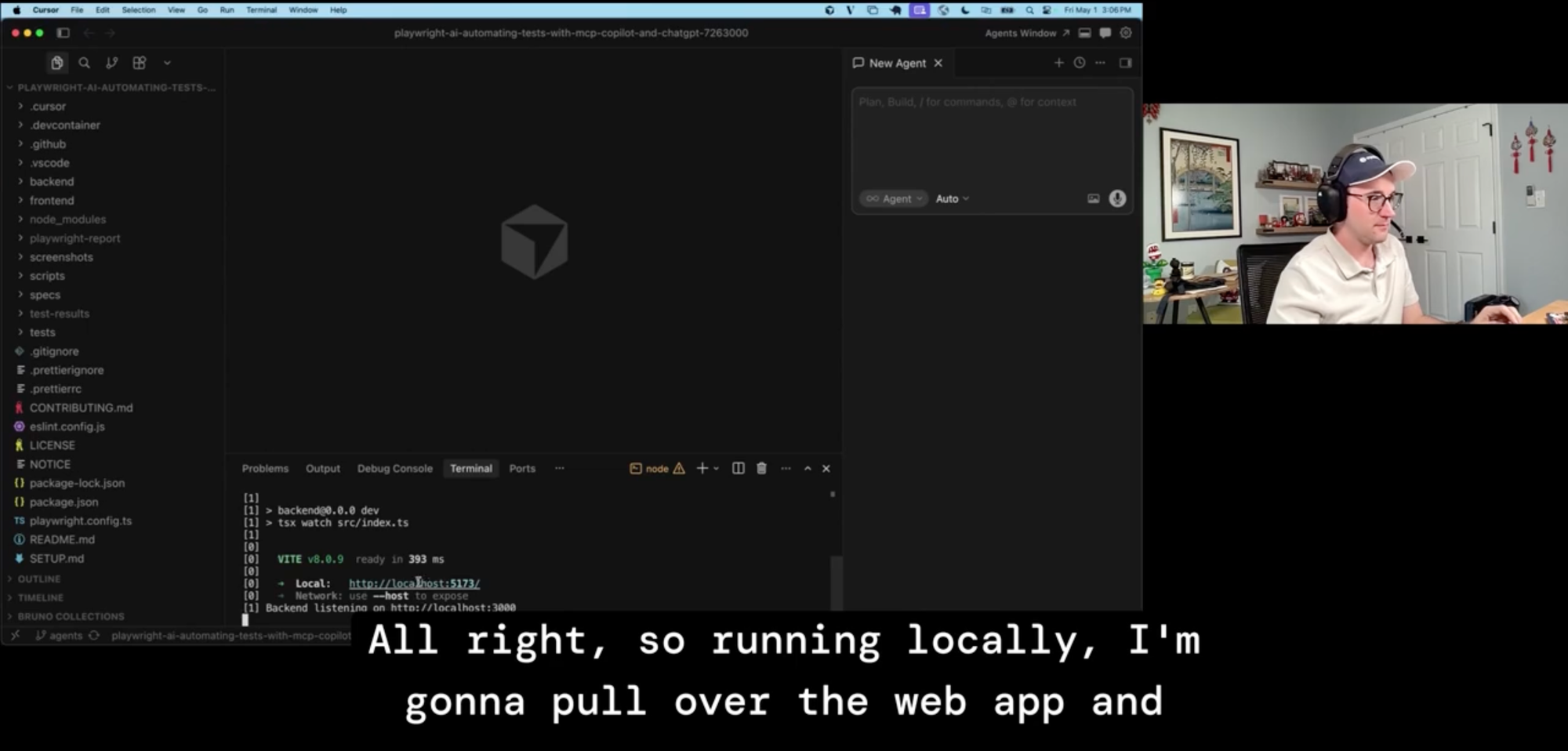Start a new chat with plus icon
The width and height of the screenshot is (1568, 751).
tap(1058, 63)
